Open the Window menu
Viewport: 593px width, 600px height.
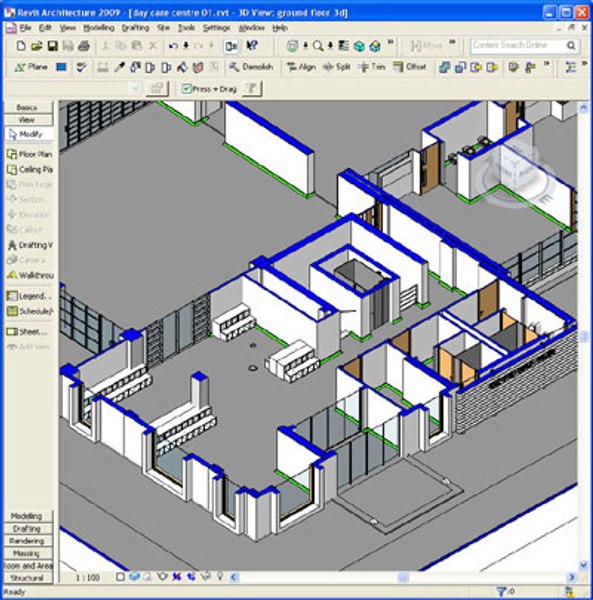pyautogui.click(x=251, y=28)
